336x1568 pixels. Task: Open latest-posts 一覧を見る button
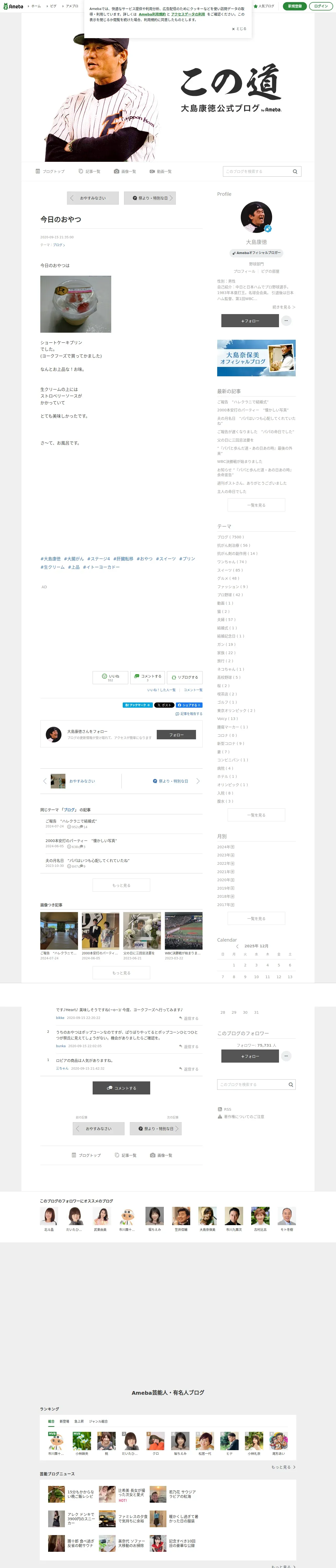[x=256, y=505]
